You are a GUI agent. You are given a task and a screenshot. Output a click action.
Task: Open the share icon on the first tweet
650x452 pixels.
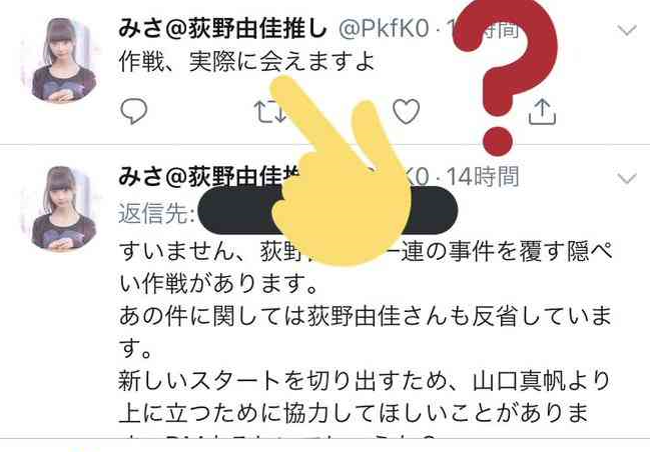click(x=542, y=111)
